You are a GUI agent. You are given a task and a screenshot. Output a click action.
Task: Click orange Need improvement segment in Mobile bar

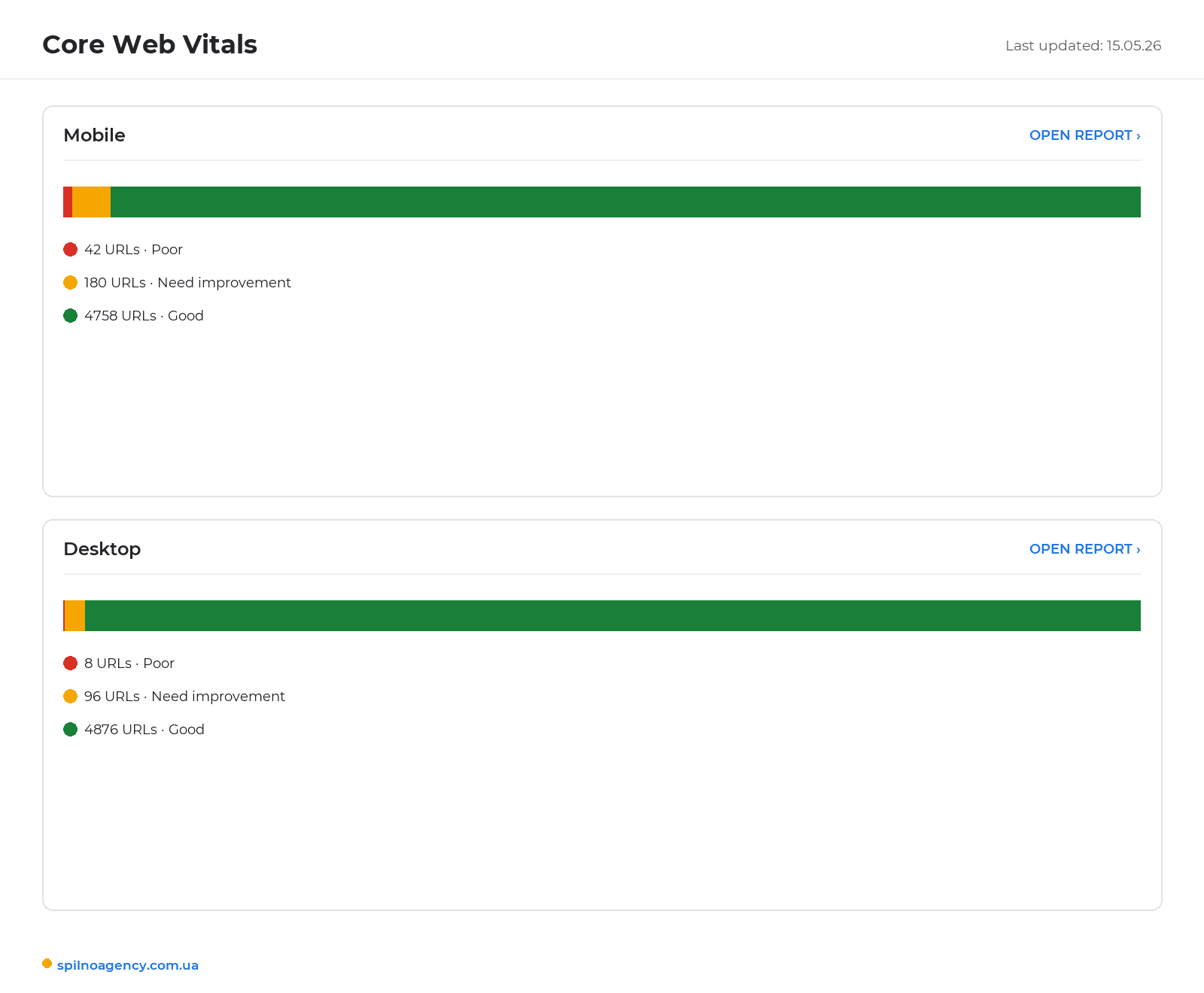[91, 202]
